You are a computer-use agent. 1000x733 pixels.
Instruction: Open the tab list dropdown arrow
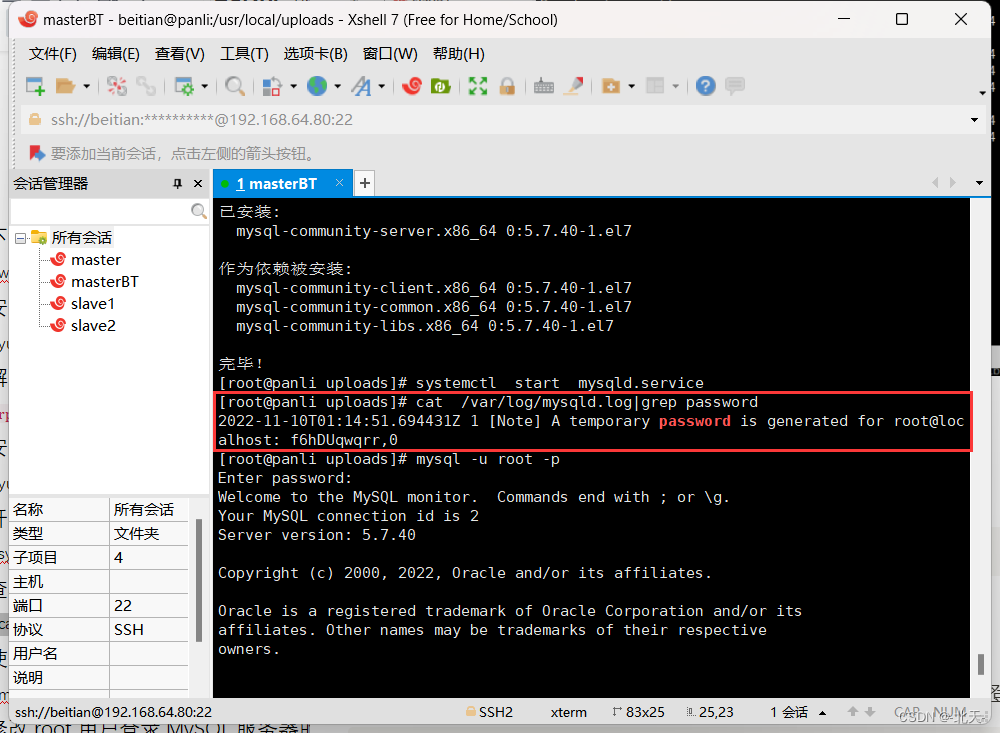979,183
